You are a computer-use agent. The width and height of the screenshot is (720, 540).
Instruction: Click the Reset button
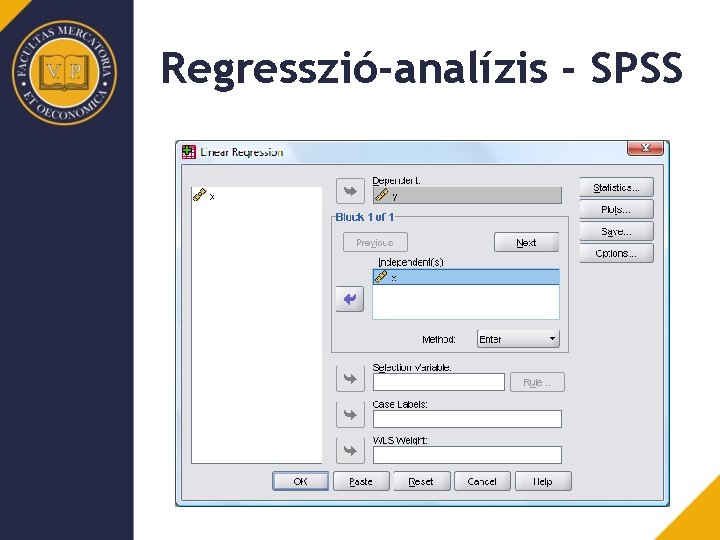(422, 481)
